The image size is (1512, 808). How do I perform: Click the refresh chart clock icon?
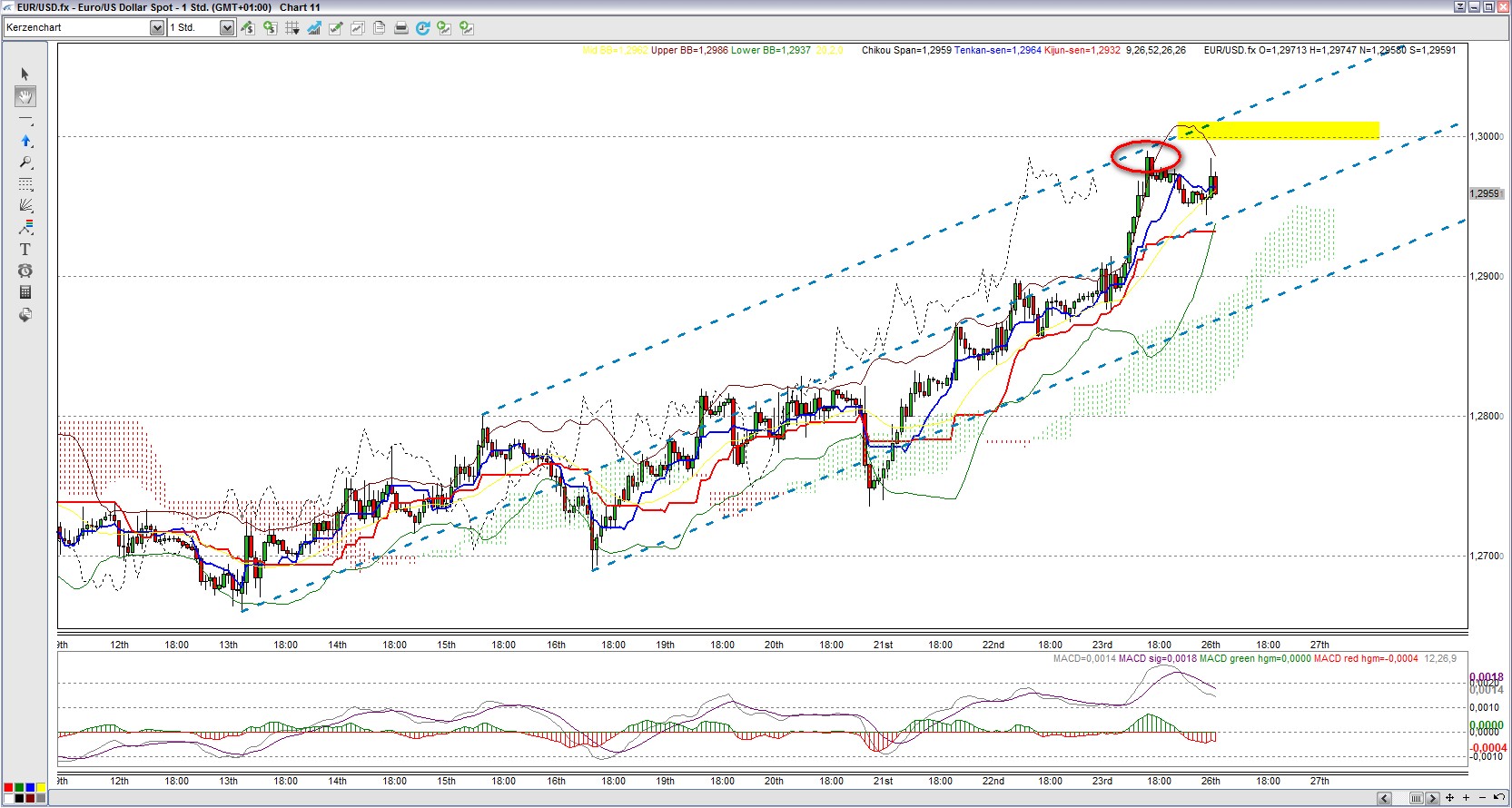pos(422,28)
